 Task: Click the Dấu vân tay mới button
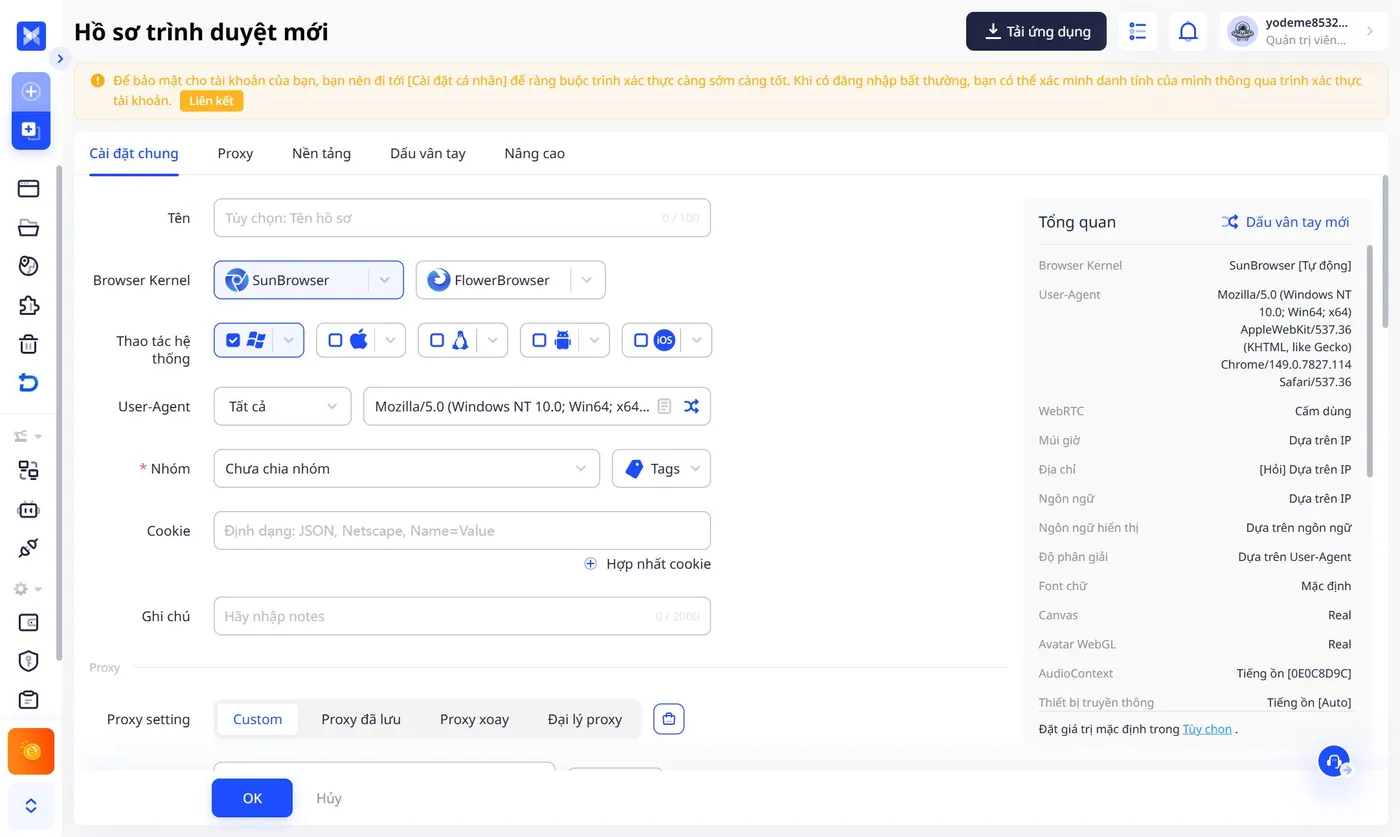coord(1285,222)
